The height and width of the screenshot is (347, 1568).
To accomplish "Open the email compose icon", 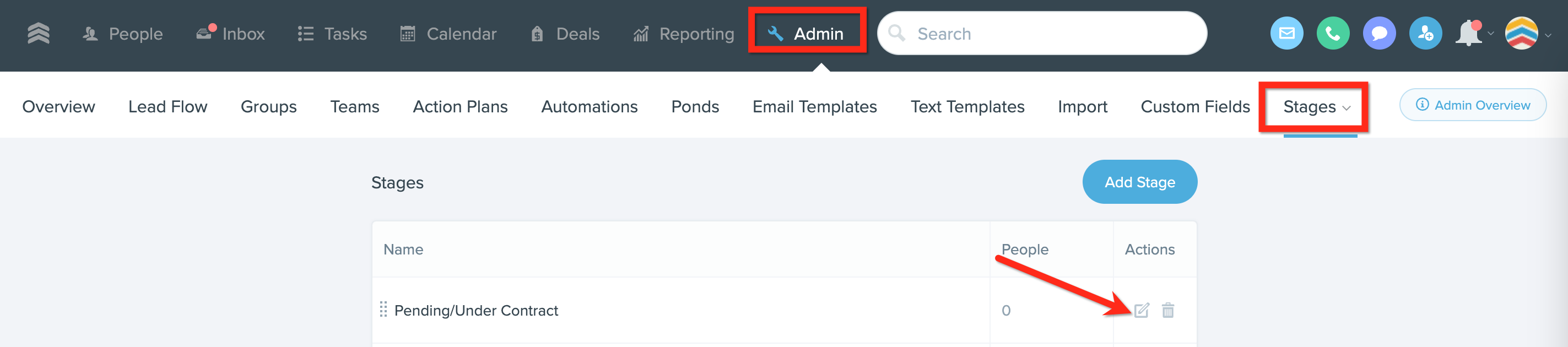I will click(1286, 34).
